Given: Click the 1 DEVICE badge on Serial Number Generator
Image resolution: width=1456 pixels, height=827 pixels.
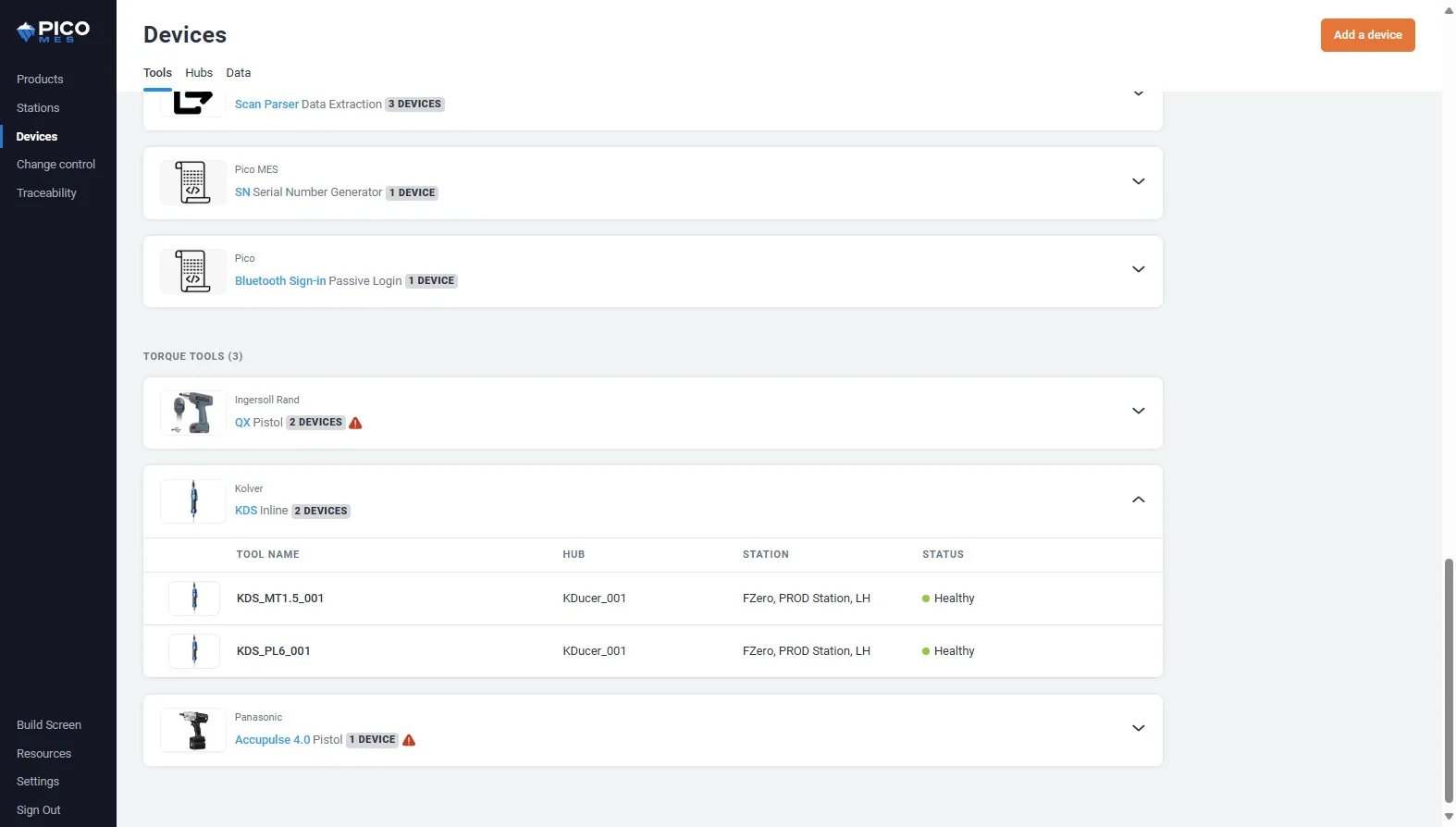Looking at the screenshot, I should (412, 193).
